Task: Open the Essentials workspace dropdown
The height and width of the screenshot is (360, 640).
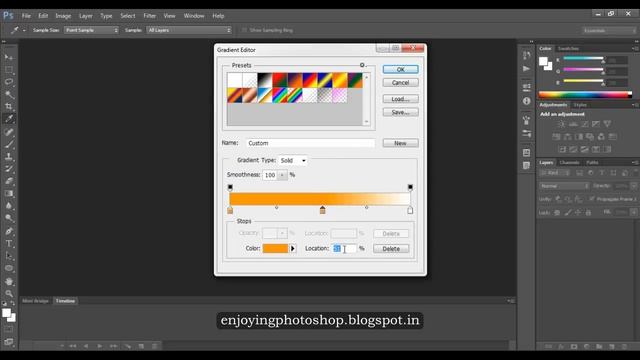Action: [609, 31]
